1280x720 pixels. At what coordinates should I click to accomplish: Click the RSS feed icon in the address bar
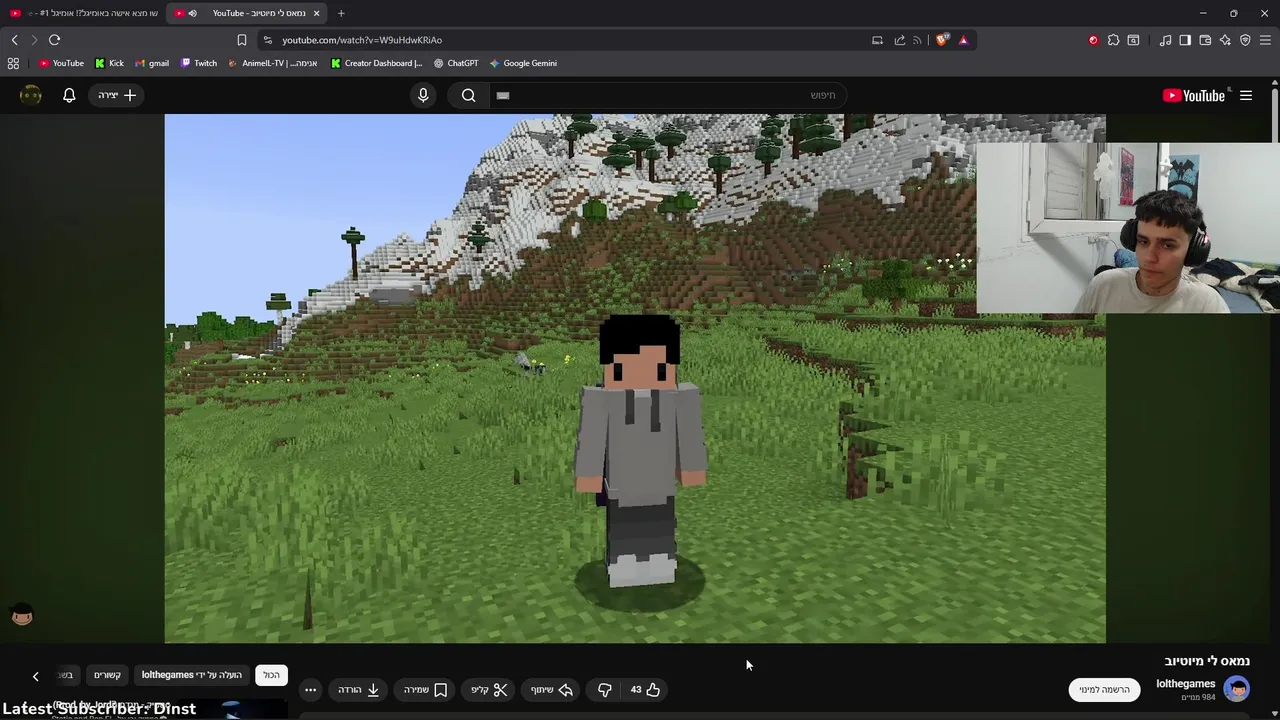click(917, 40)
